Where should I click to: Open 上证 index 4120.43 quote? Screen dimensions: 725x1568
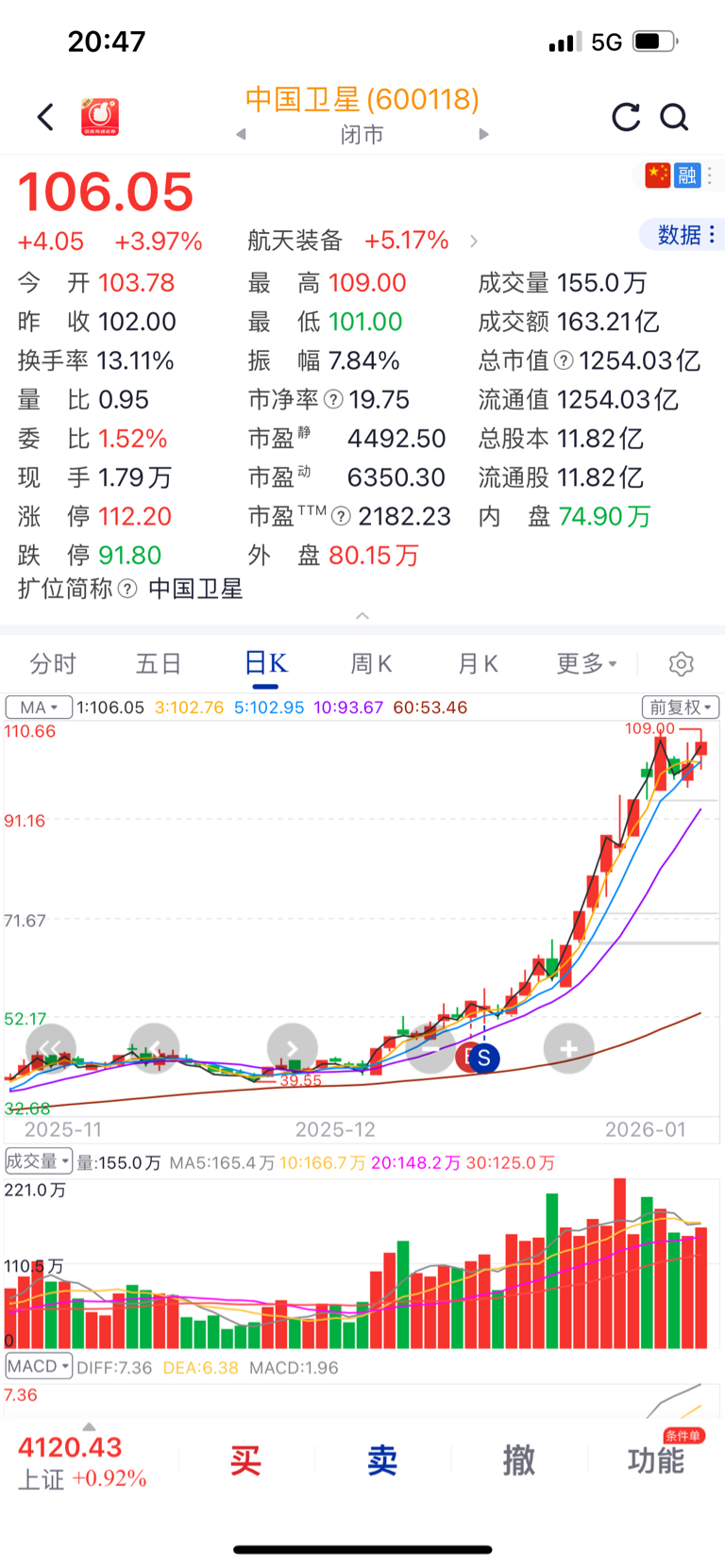point(82,1461)
